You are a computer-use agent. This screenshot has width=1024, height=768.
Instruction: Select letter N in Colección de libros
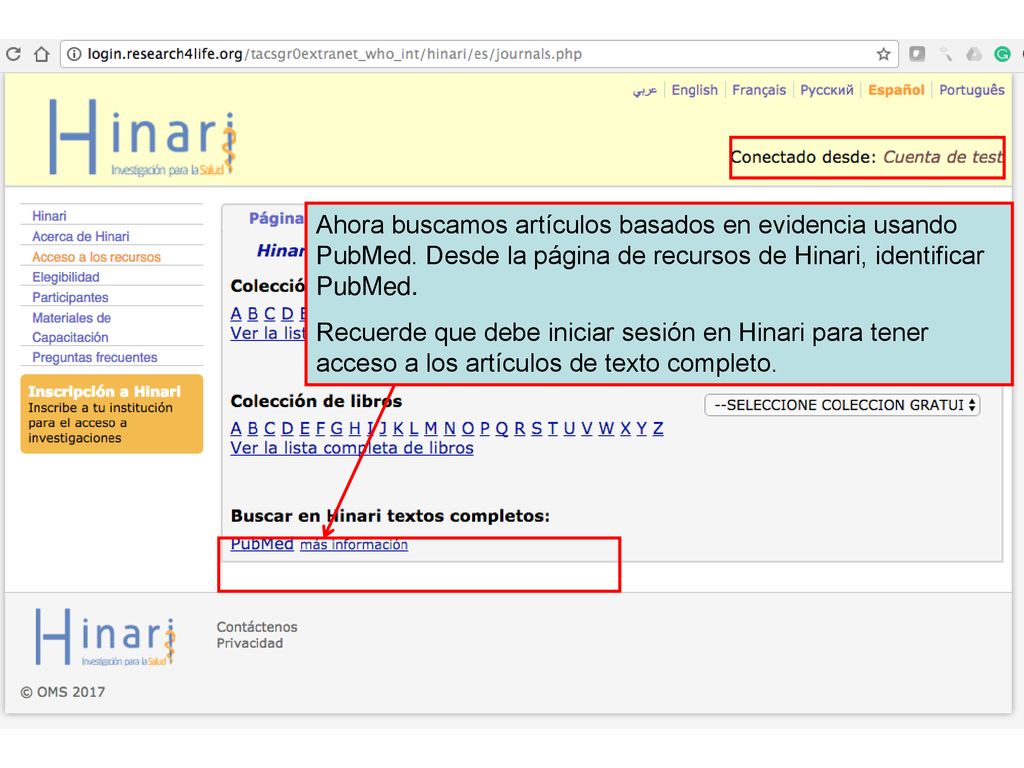pyautogui.click(x=450, y=428)
